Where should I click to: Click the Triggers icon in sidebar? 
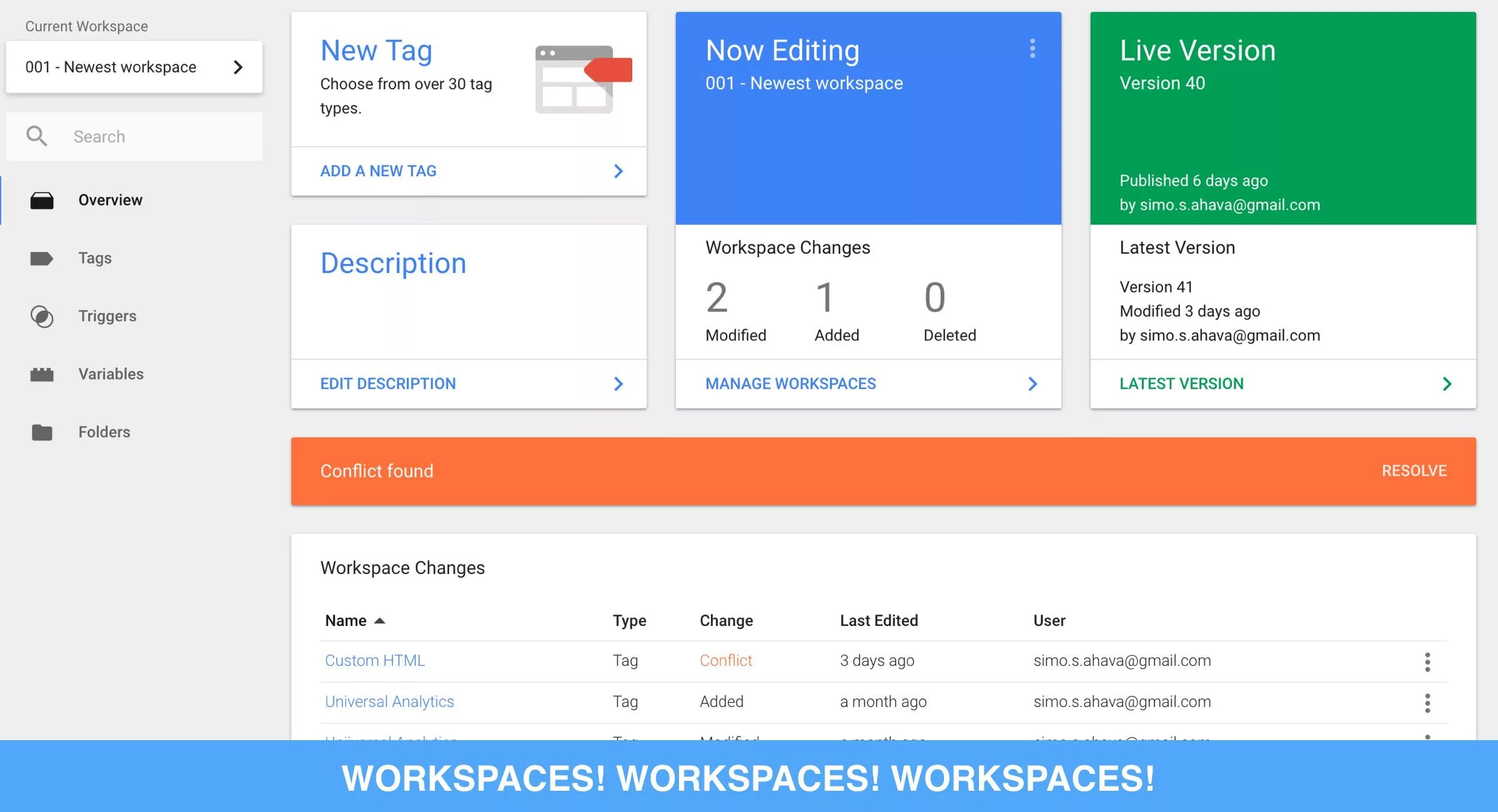[x=40, y=315]
